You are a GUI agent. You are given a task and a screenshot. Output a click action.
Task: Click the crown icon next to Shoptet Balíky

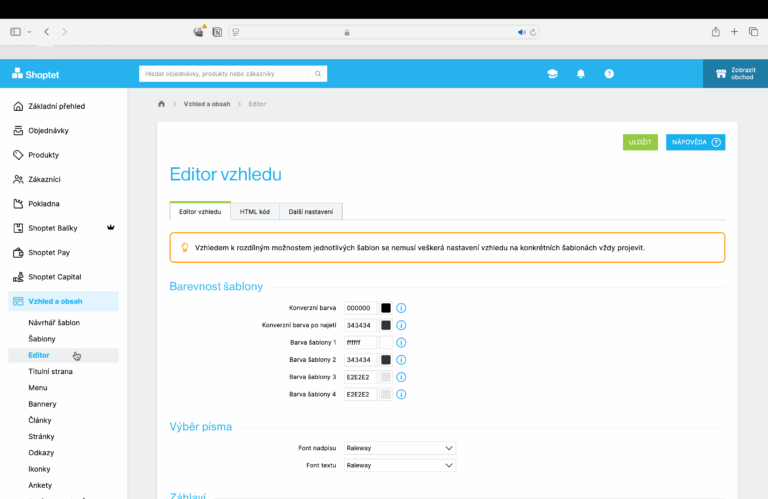111,227
